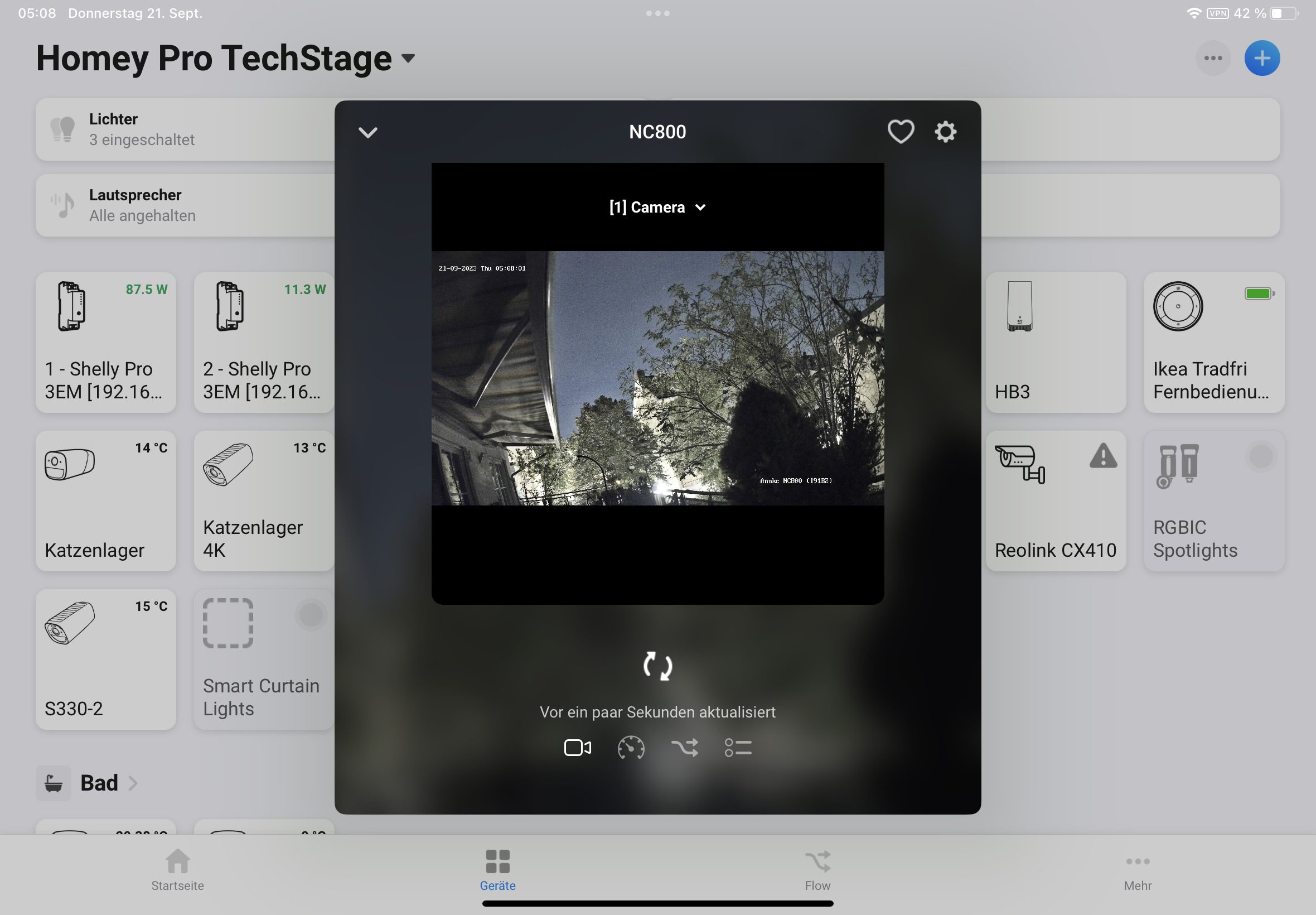Select the camera view icon
Viewport: 1316px width, 915px height.
(x=577, y=748)
